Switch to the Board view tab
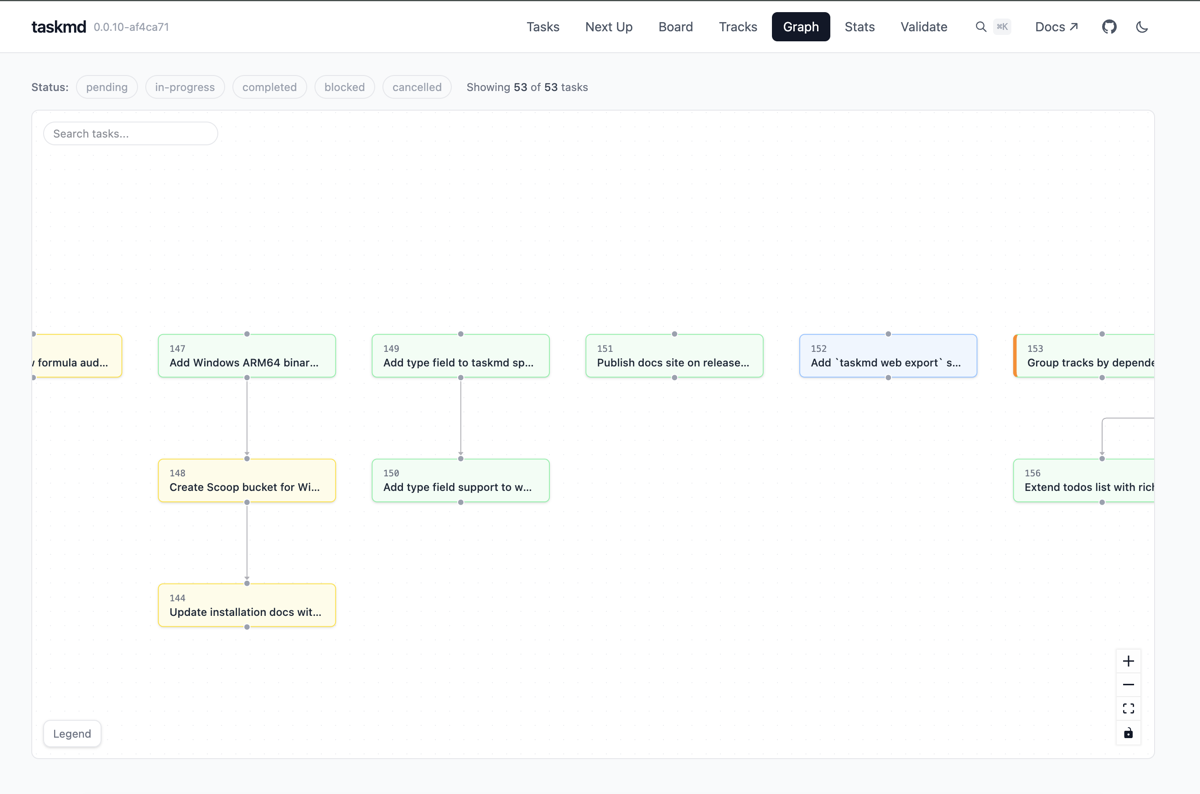 click(675, 27)
